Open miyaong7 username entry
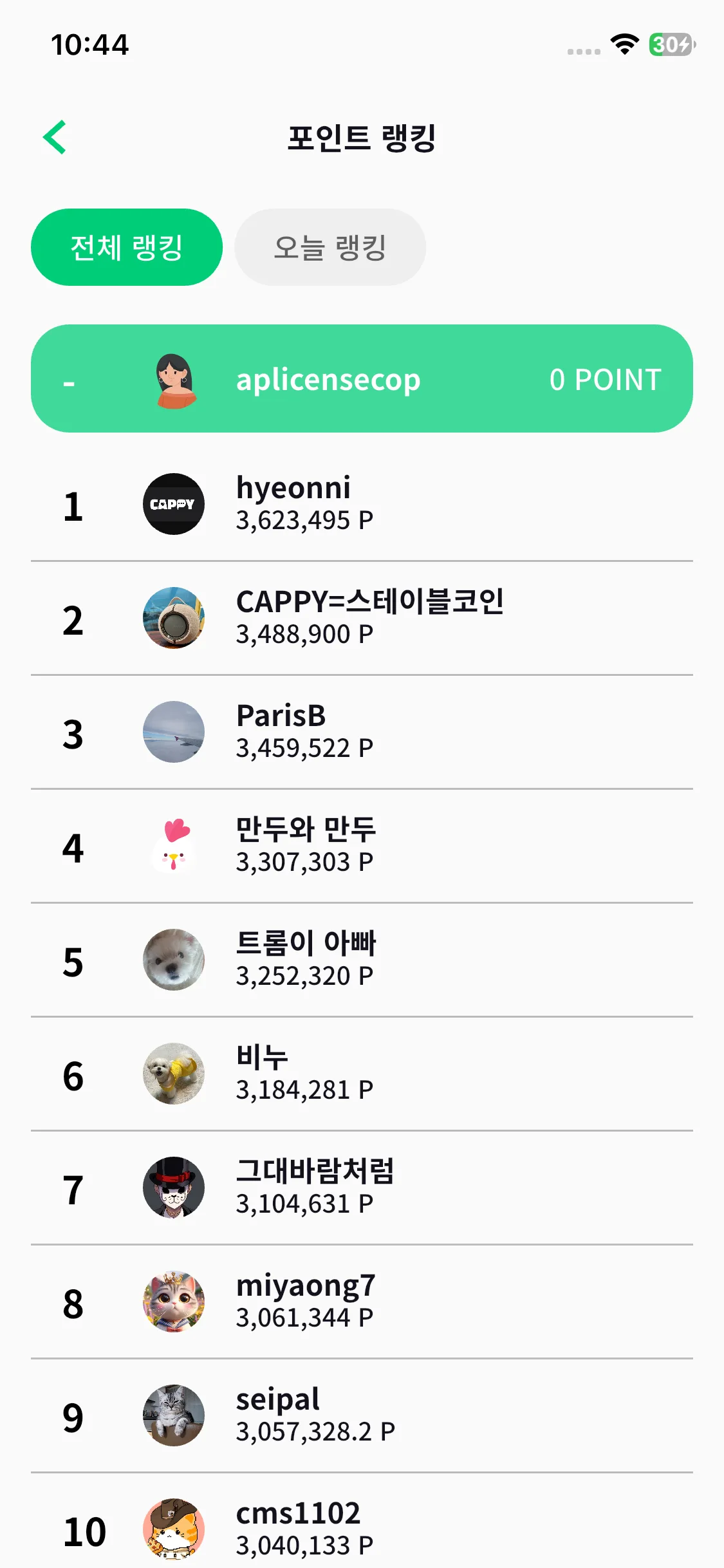Image resolution: width=724 pixels, height=1568 pixels. point(306,1285)
